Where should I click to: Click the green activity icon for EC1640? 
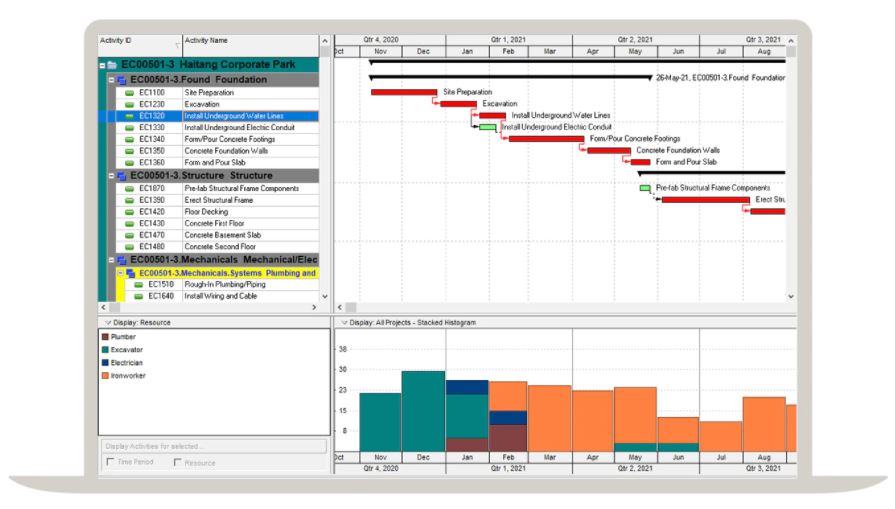coord(139,296)
